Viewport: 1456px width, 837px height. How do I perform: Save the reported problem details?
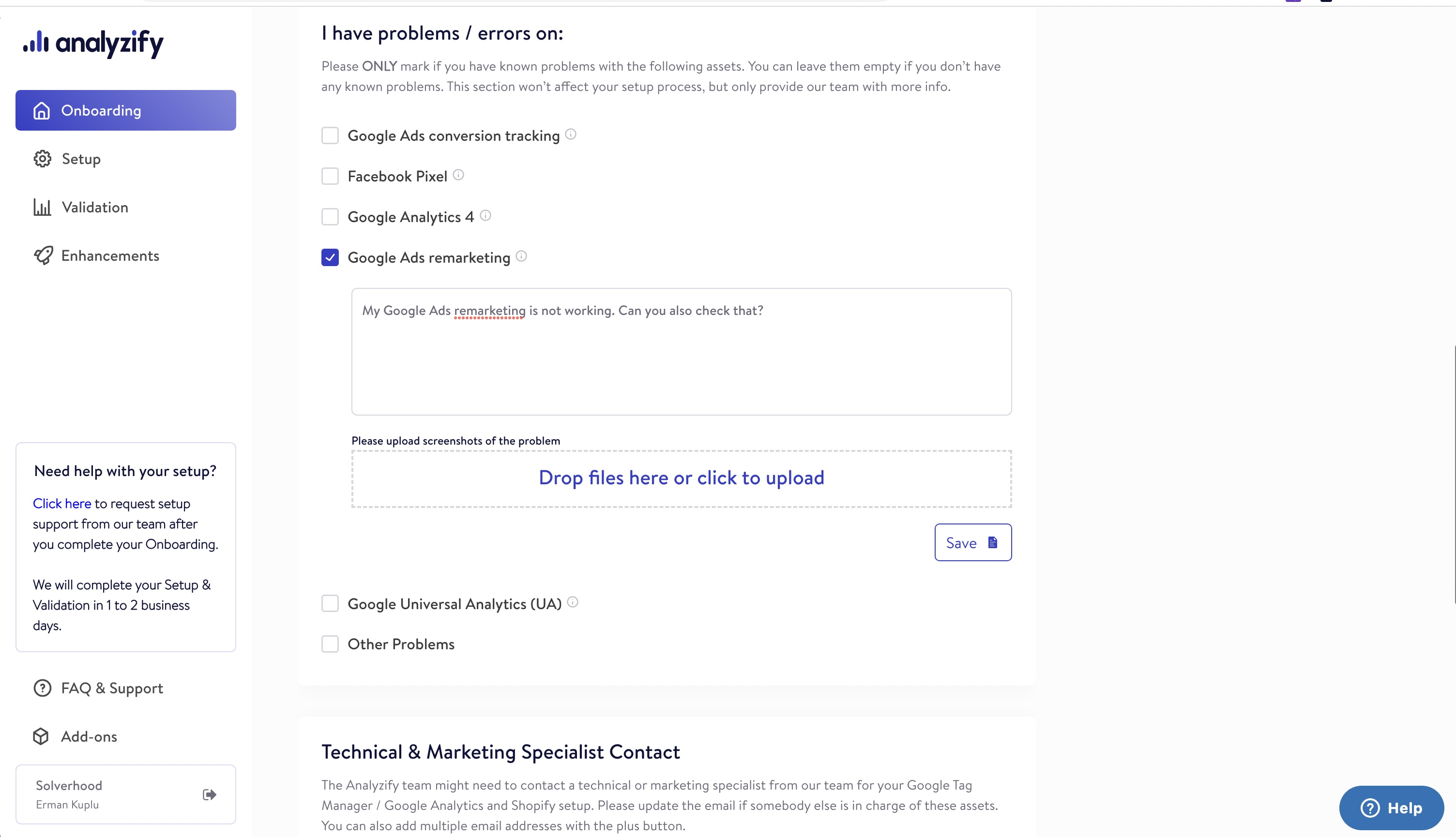972,542
